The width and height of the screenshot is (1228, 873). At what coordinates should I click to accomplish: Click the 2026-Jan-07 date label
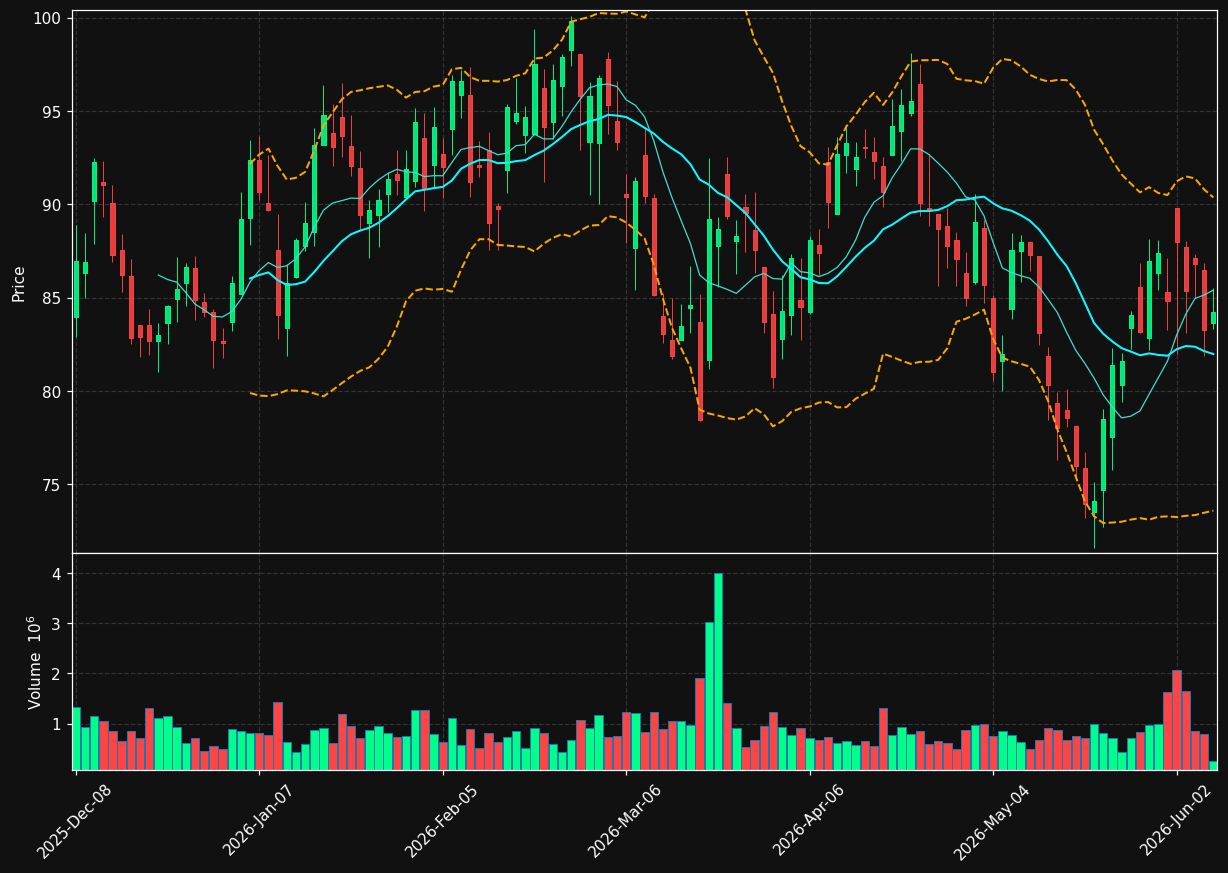click(x=258, y=821)
